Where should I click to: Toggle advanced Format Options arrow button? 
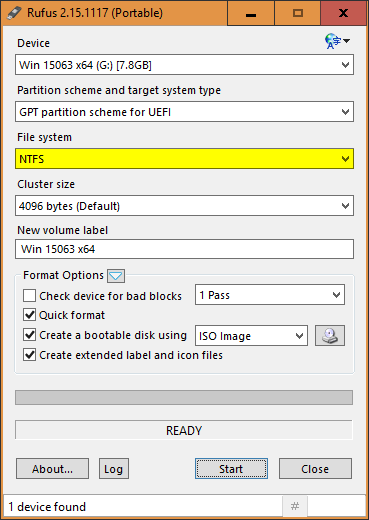point(116,276)
